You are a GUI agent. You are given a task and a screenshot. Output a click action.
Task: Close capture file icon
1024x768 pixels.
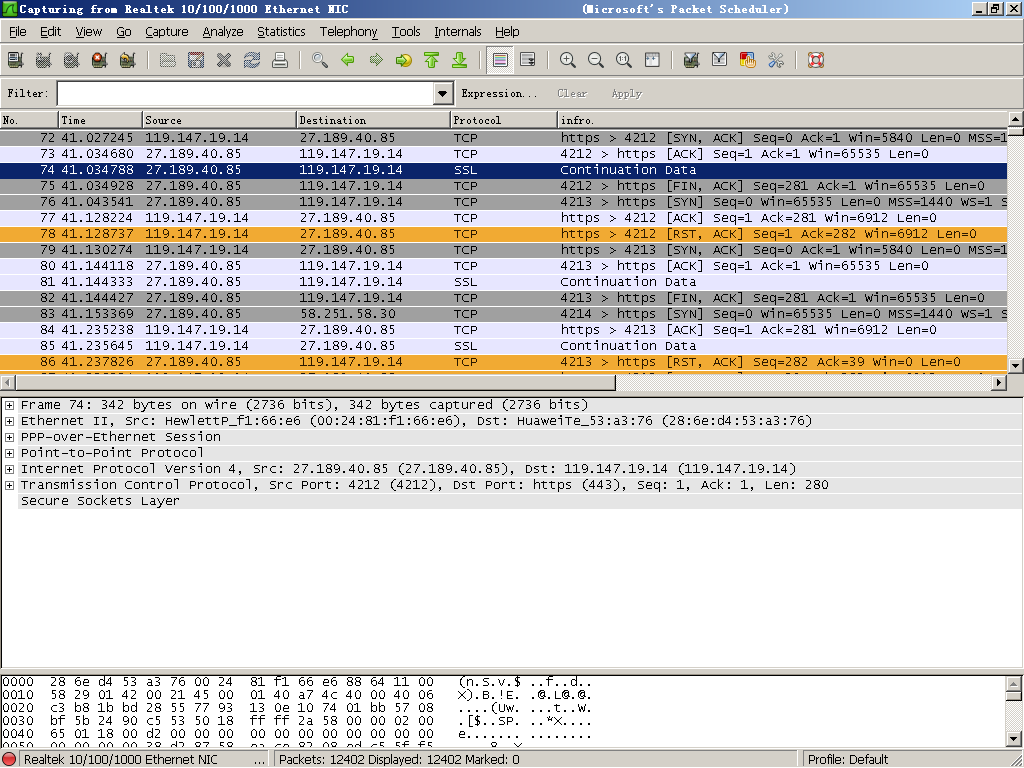(x=223, y=60)
